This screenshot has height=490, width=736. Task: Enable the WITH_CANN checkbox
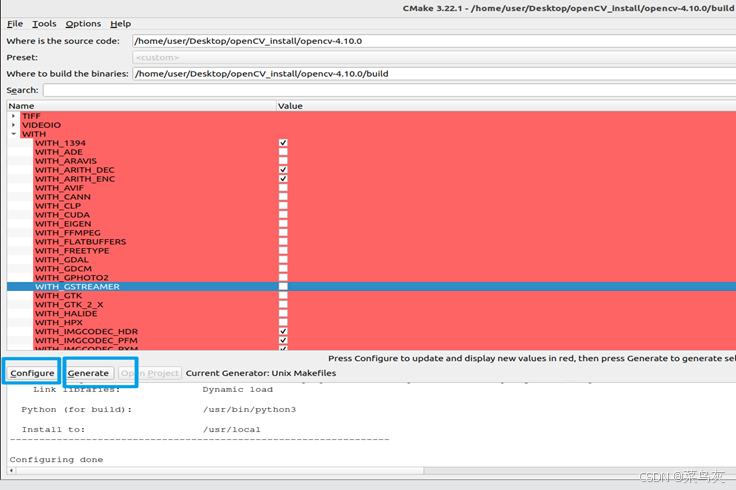pos(283,197)
